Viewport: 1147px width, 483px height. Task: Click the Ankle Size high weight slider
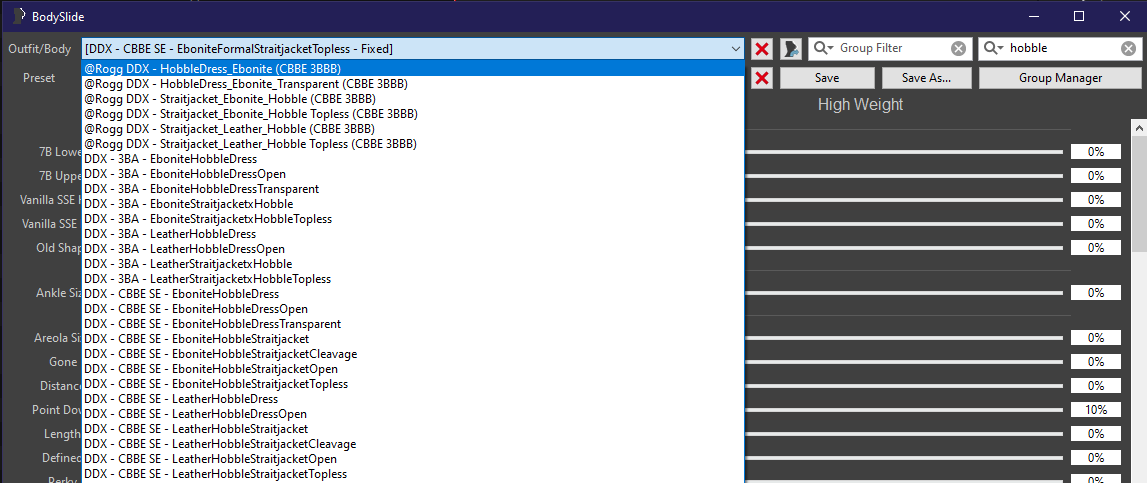pos(904,293)
